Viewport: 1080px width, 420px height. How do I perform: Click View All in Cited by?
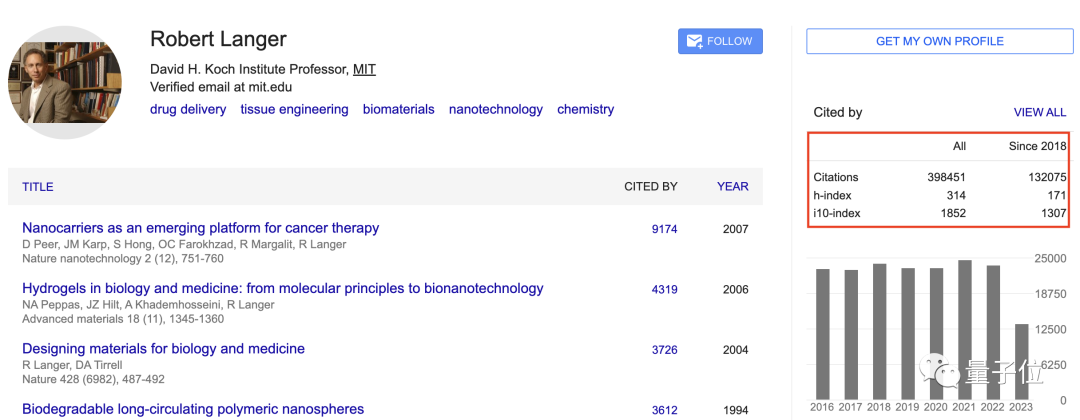coord(1040,113)
